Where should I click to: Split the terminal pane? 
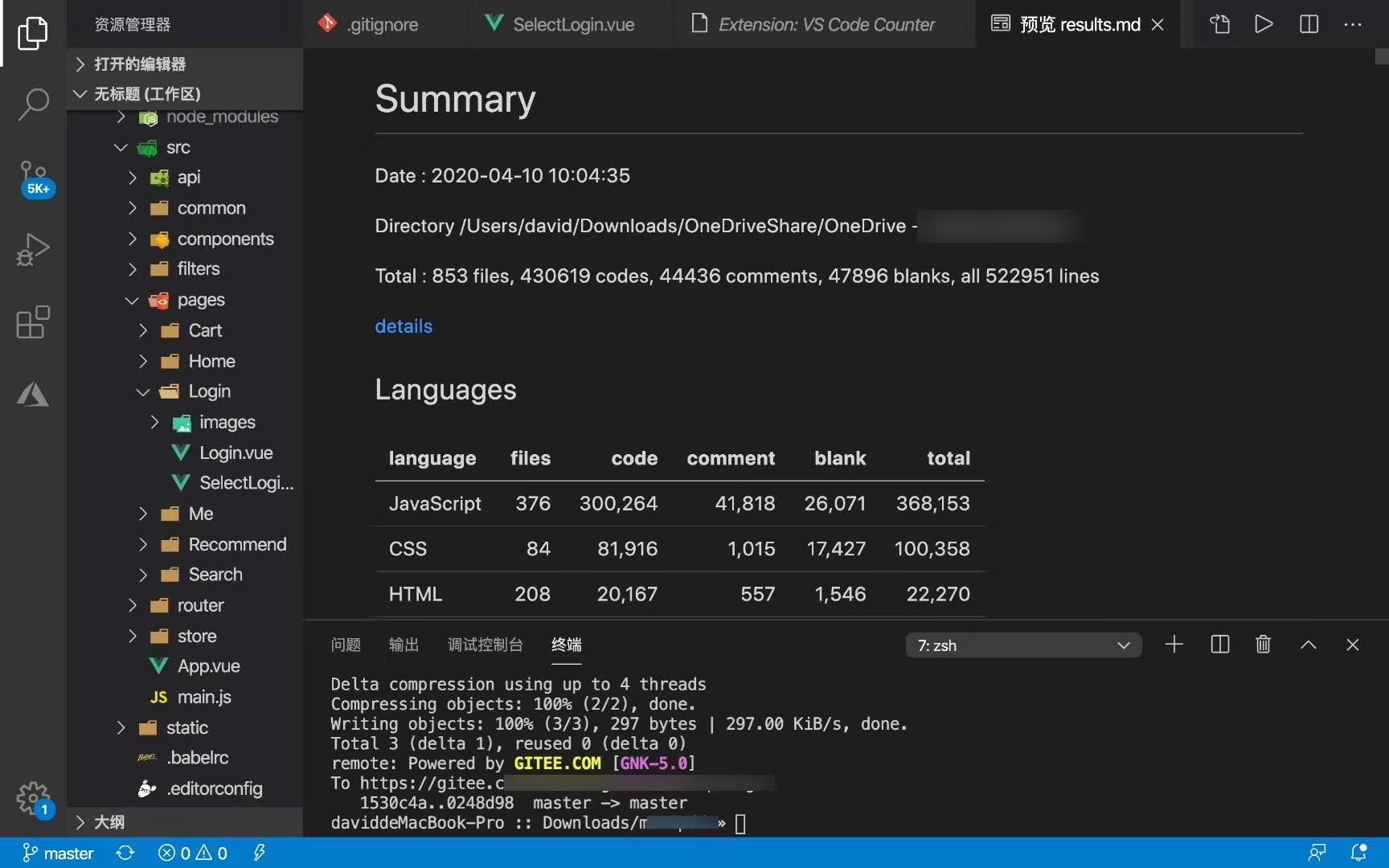tap(1219, 645)
